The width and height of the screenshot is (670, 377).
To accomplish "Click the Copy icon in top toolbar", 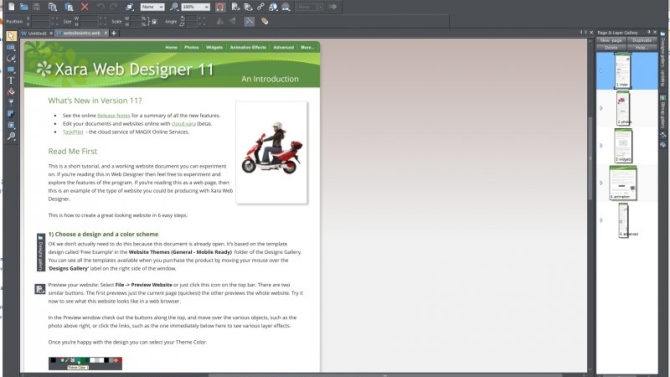I will click(53, 7).
